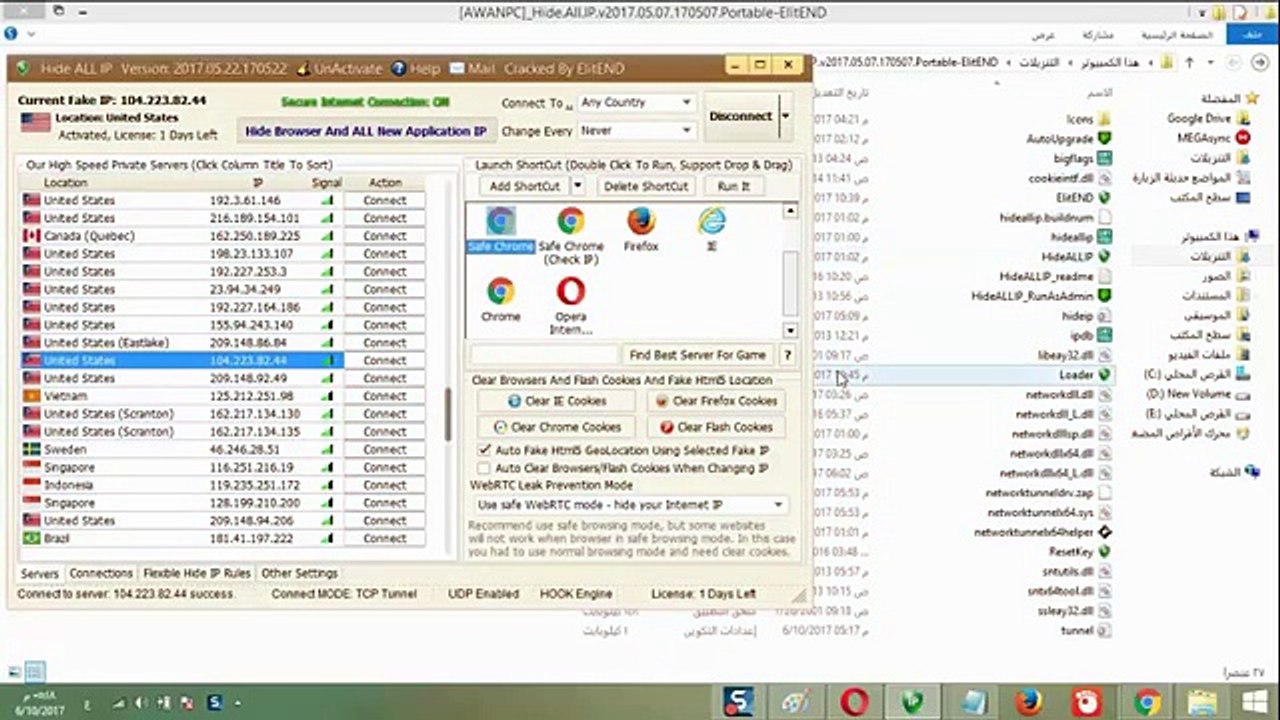
Task: Open Firefox from the Windows taskbar
Action: [x=1028, y=702]
